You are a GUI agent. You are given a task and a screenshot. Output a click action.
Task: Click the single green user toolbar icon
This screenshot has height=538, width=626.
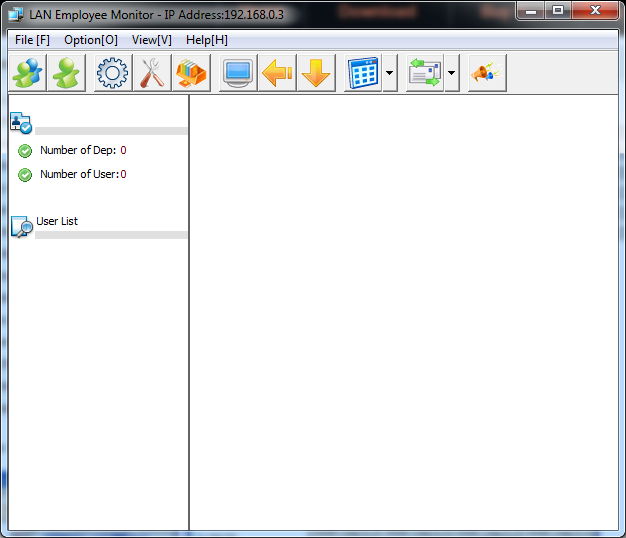click(x=66, y=73)
